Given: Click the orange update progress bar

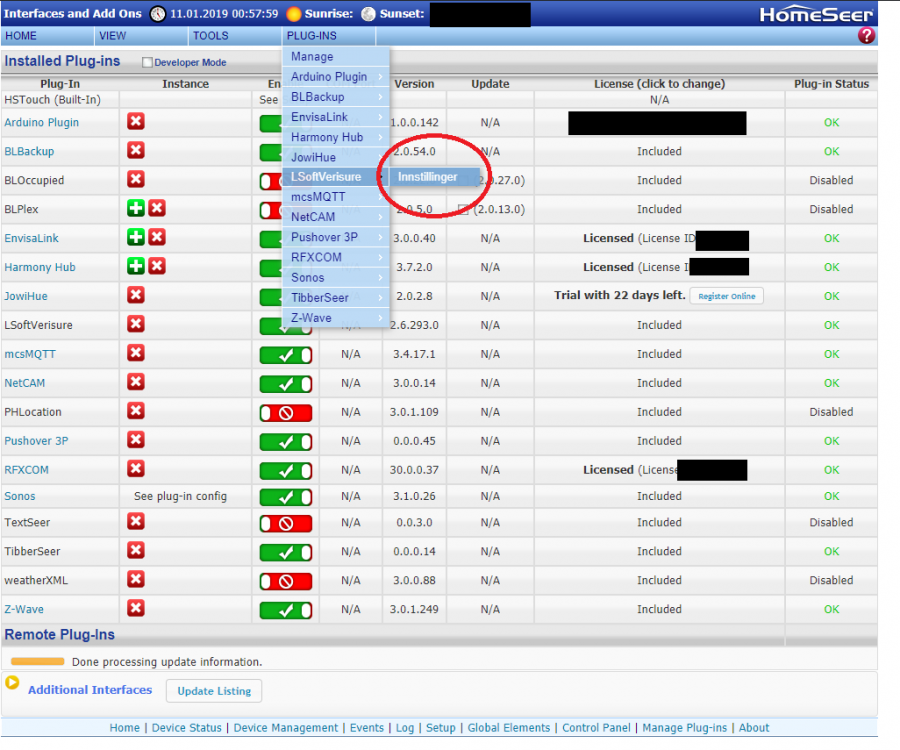Looking at the screenshot, I should (37, 662).
